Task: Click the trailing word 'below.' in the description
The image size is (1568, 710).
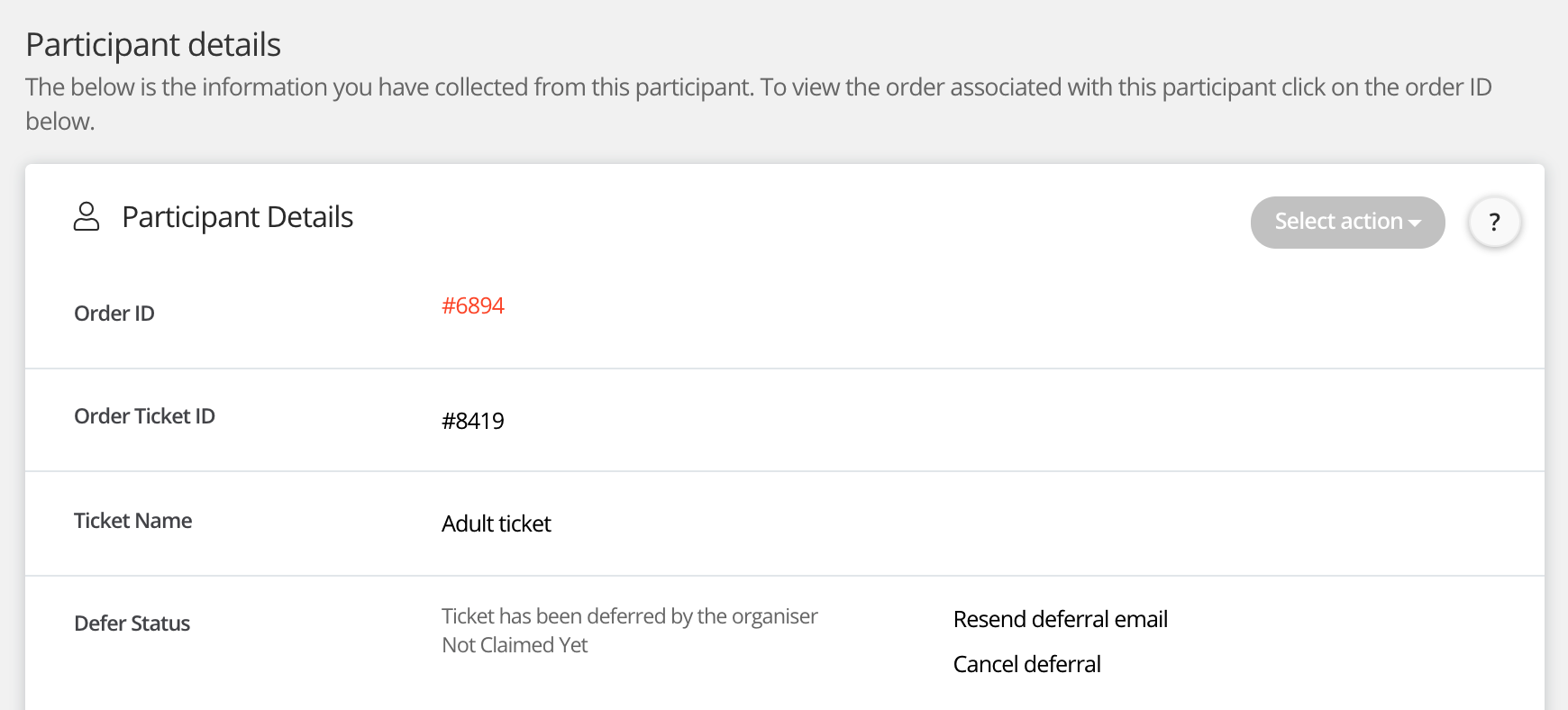Action: pyautogui.click(x=59, y=122)
